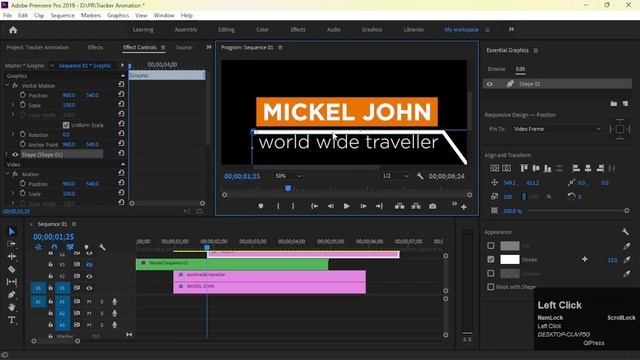
Task: Open the Sequence menu
Action: coord(62,16)
